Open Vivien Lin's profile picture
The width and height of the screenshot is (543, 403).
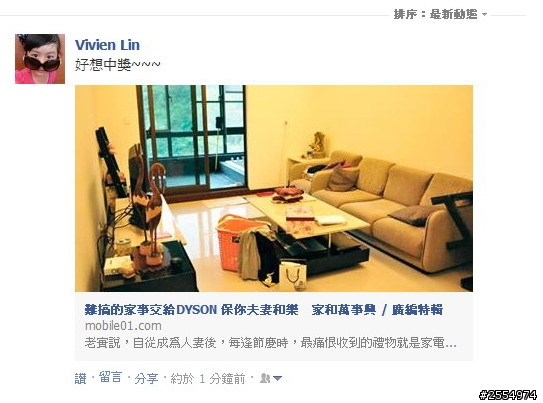pyautogui.click(x=40, y=59)
